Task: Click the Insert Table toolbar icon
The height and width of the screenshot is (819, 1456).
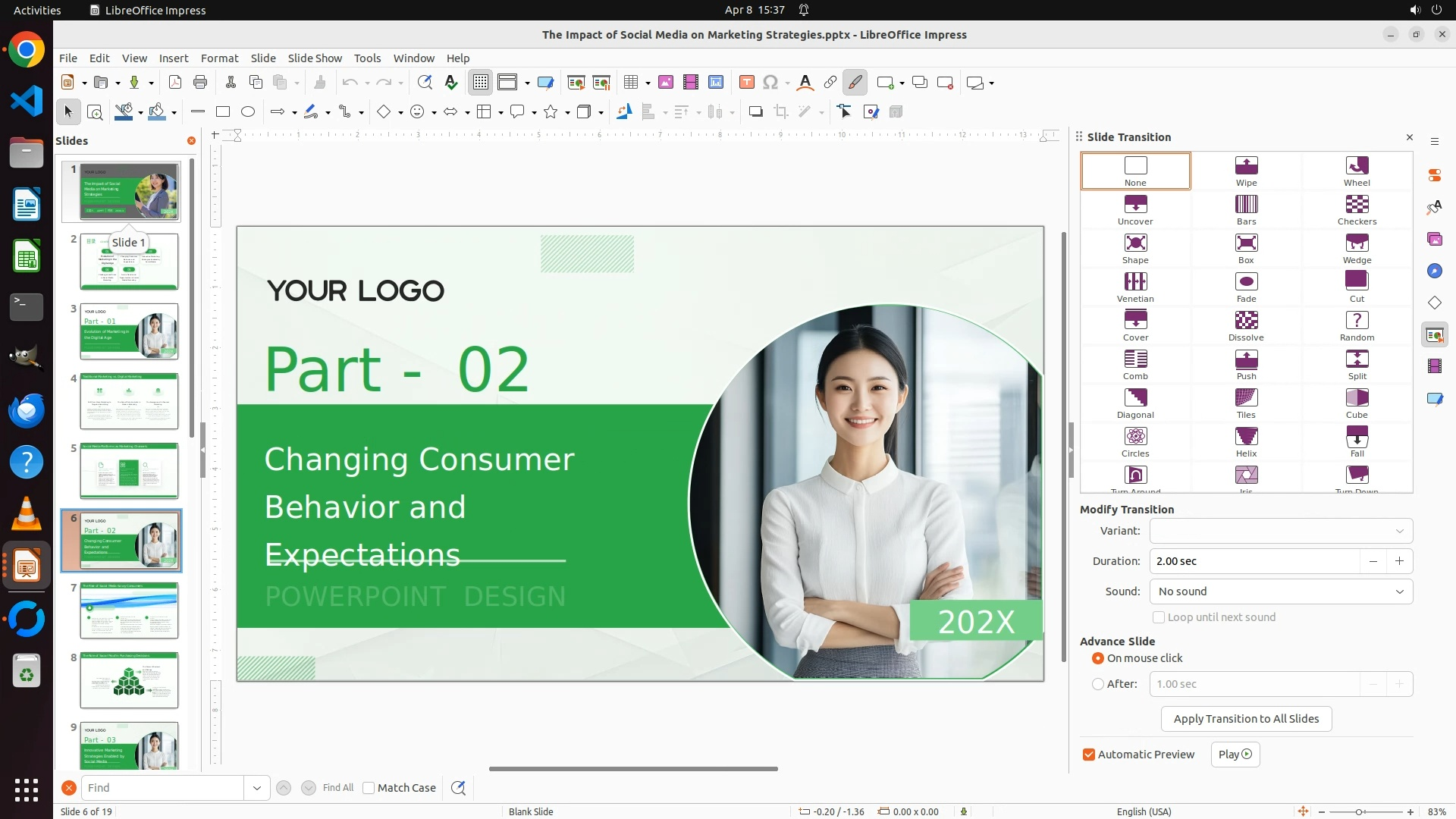Action: click(630, 83)
